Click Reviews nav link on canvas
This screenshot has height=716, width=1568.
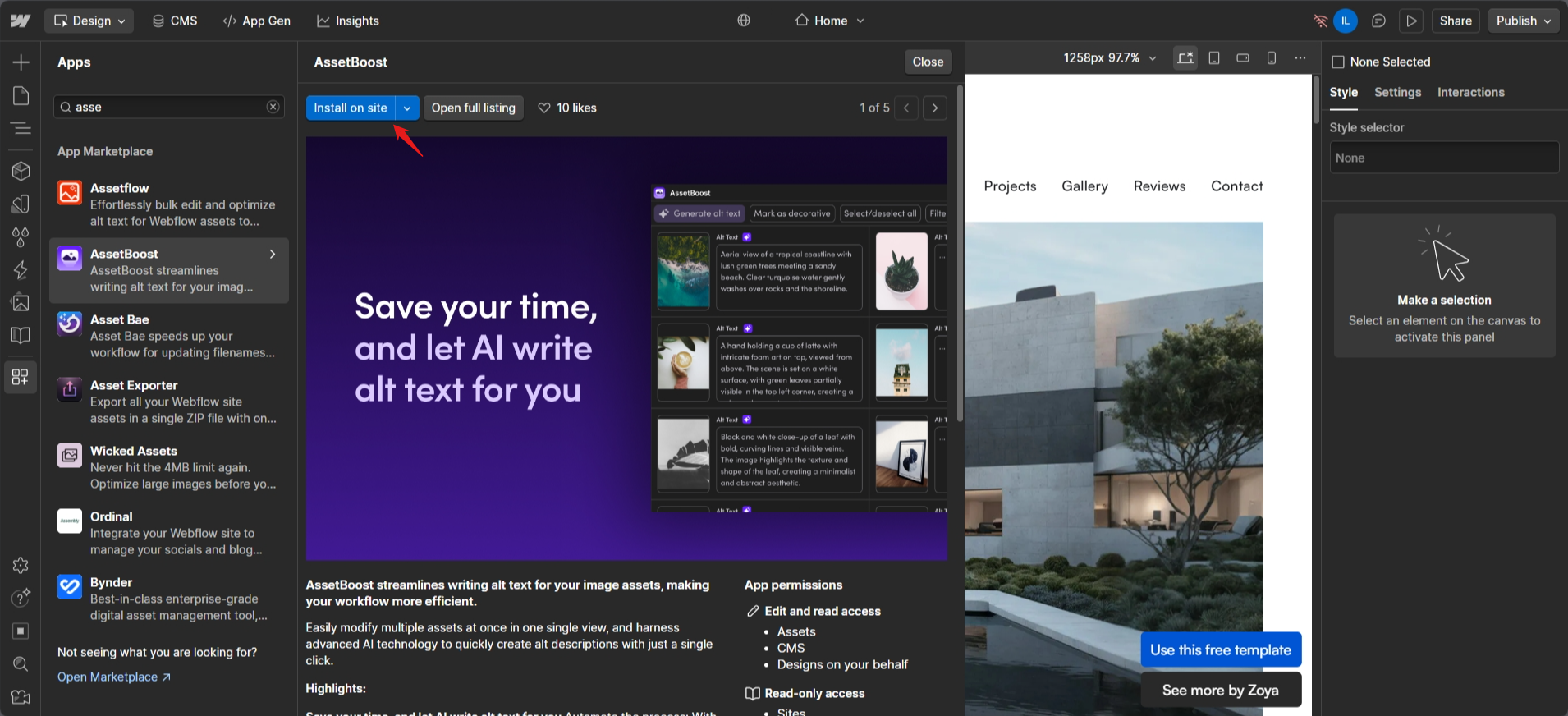click(x=1159, y=186)
